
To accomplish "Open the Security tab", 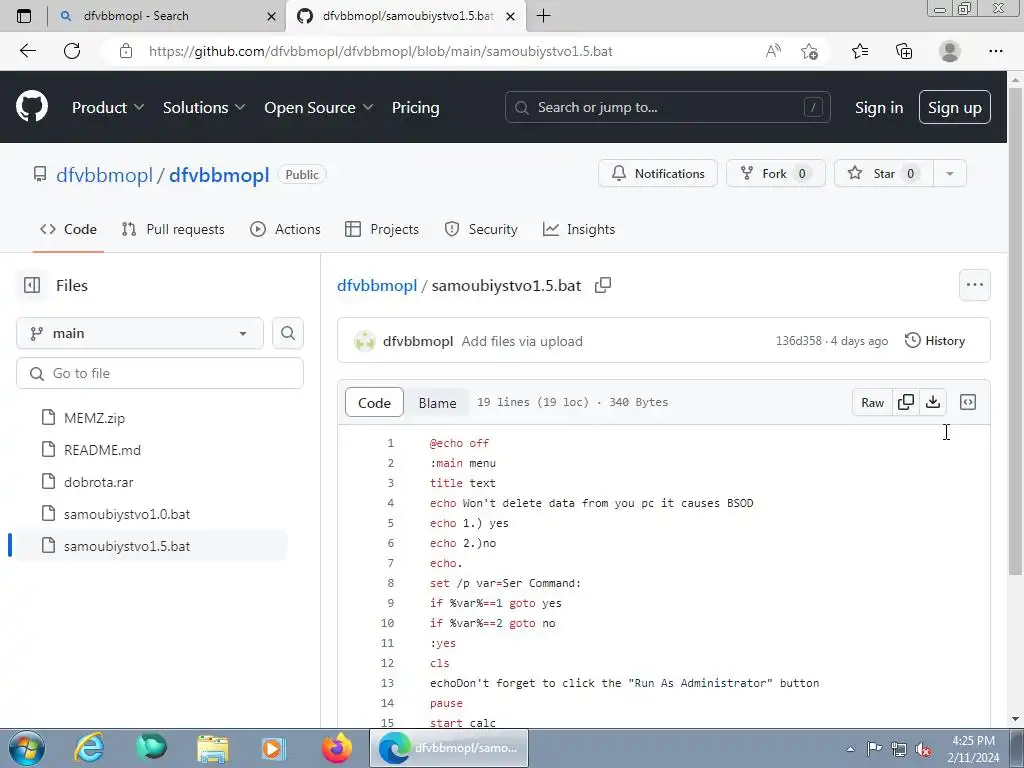I will (481, 229).
